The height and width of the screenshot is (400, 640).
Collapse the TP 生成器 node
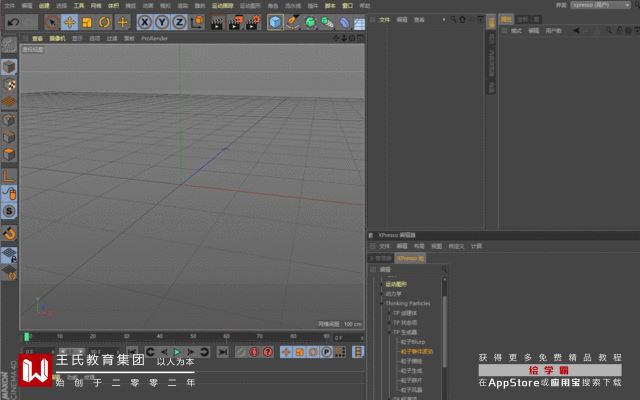tap(389, 332)
